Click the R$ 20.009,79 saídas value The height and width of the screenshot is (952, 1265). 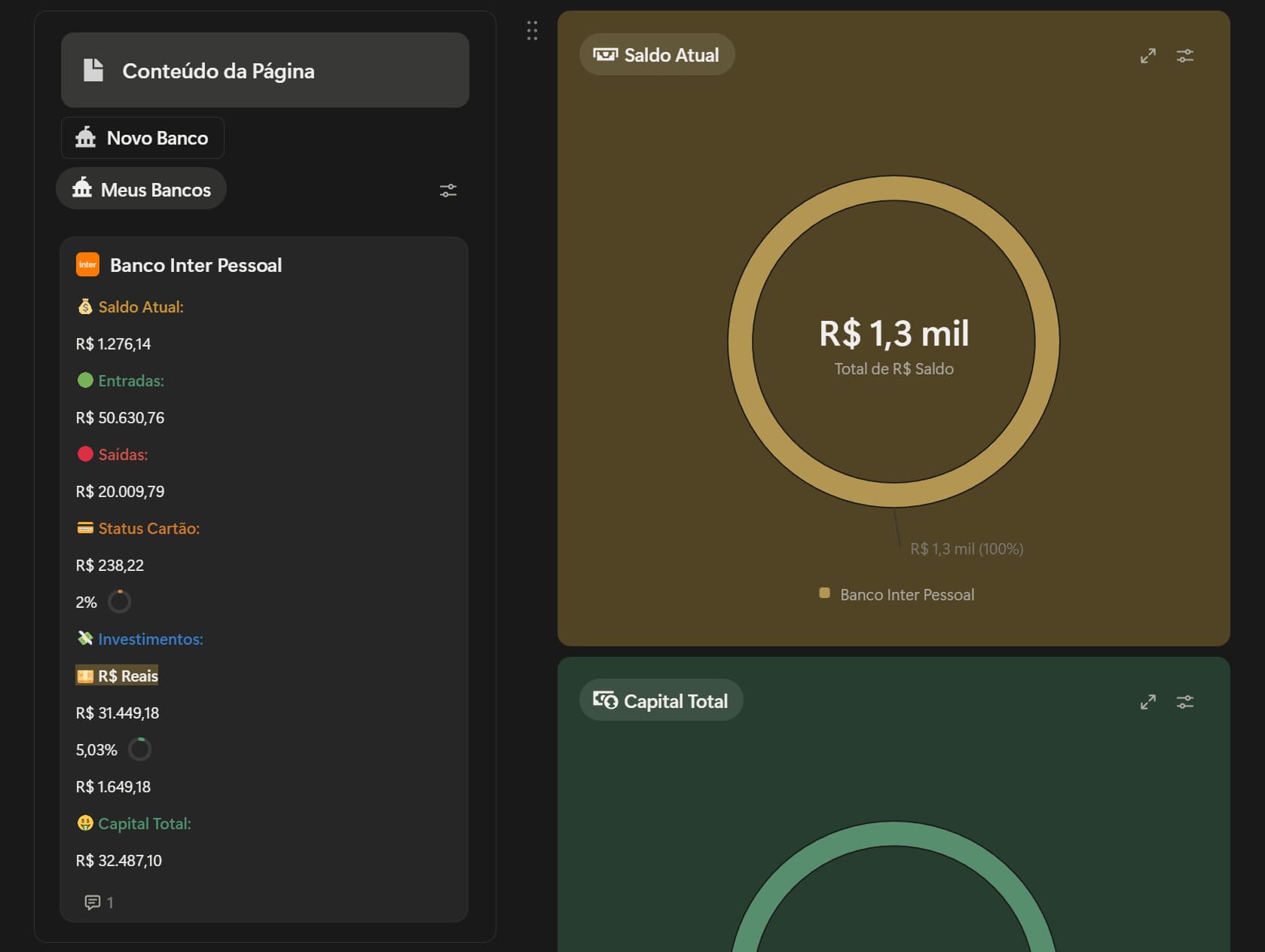tap(120, 492)
